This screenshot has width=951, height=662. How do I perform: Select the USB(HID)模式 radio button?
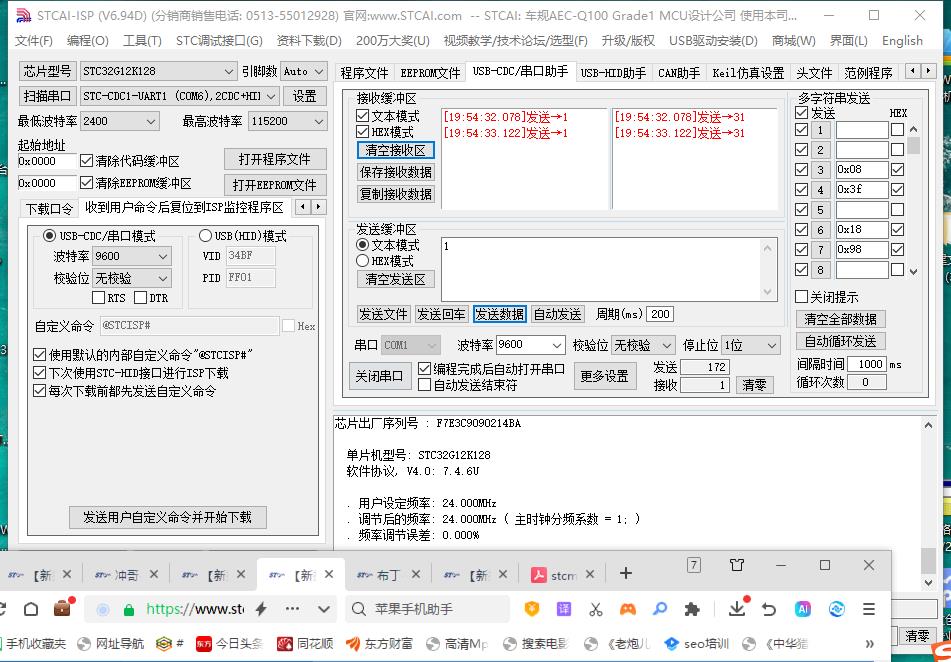(206, 236)
